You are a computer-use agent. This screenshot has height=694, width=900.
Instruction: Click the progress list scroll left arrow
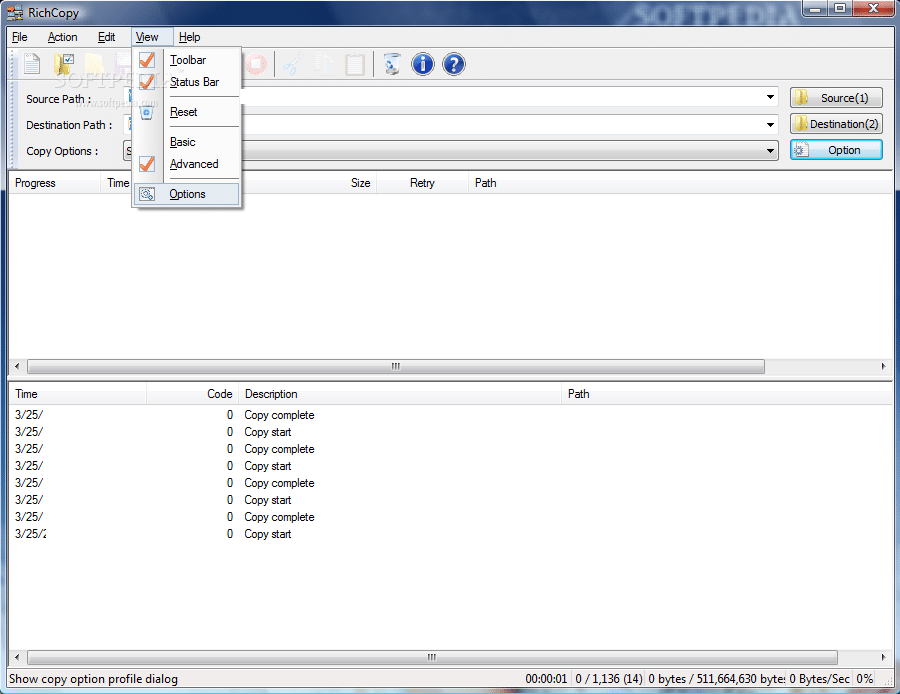(x=17, y=366)
